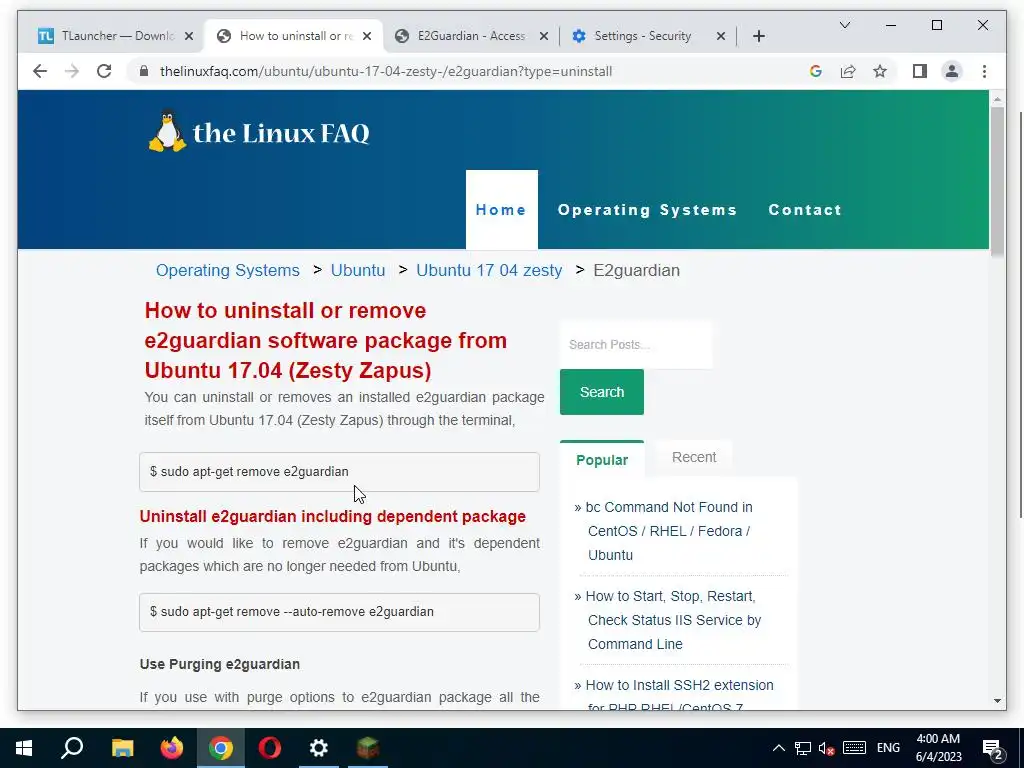Screen dimensions: 1024x768
Task: Launch Firefox from the taskbar
Action: 172,748
